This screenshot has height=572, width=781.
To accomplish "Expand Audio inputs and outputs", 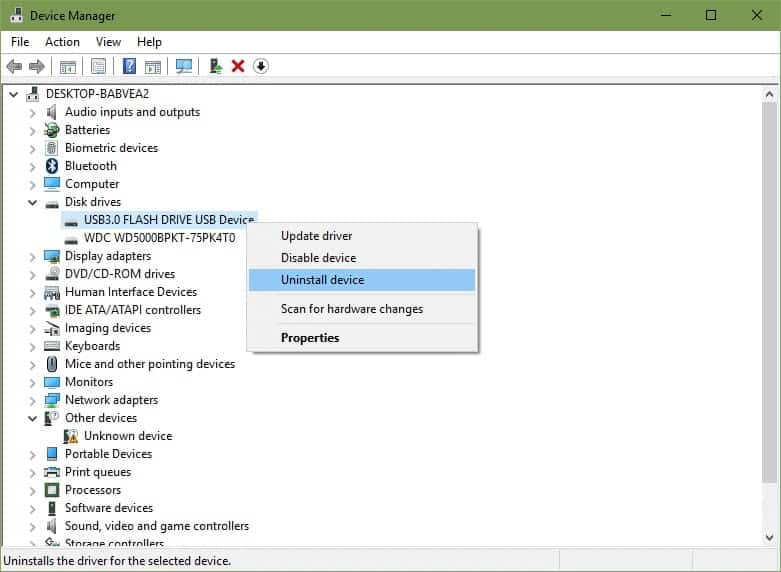I will coord(32,113).
